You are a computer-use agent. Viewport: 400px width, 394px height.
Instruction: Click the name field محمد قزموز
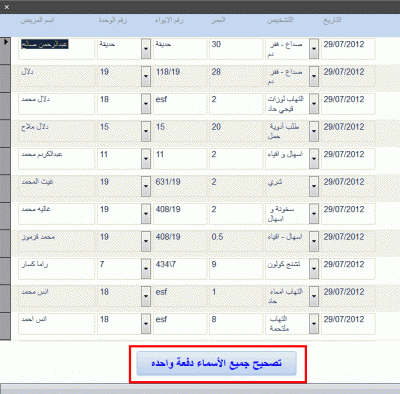57,241
